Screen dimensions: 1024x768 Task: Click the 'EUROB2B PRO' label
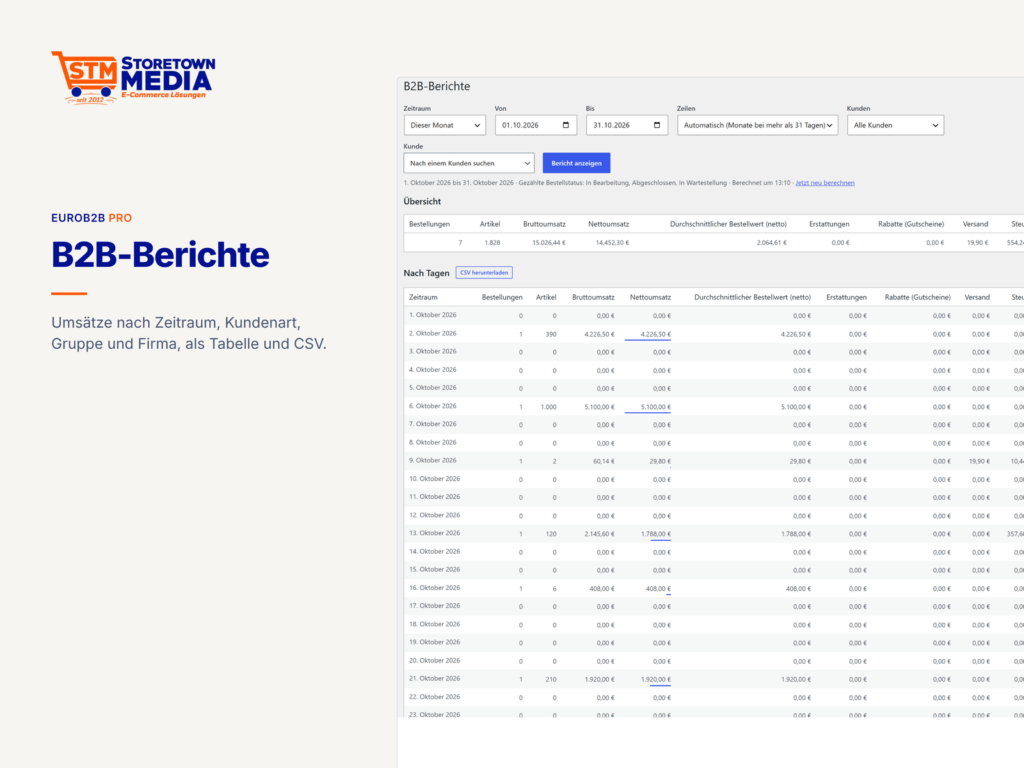point(91,218)
